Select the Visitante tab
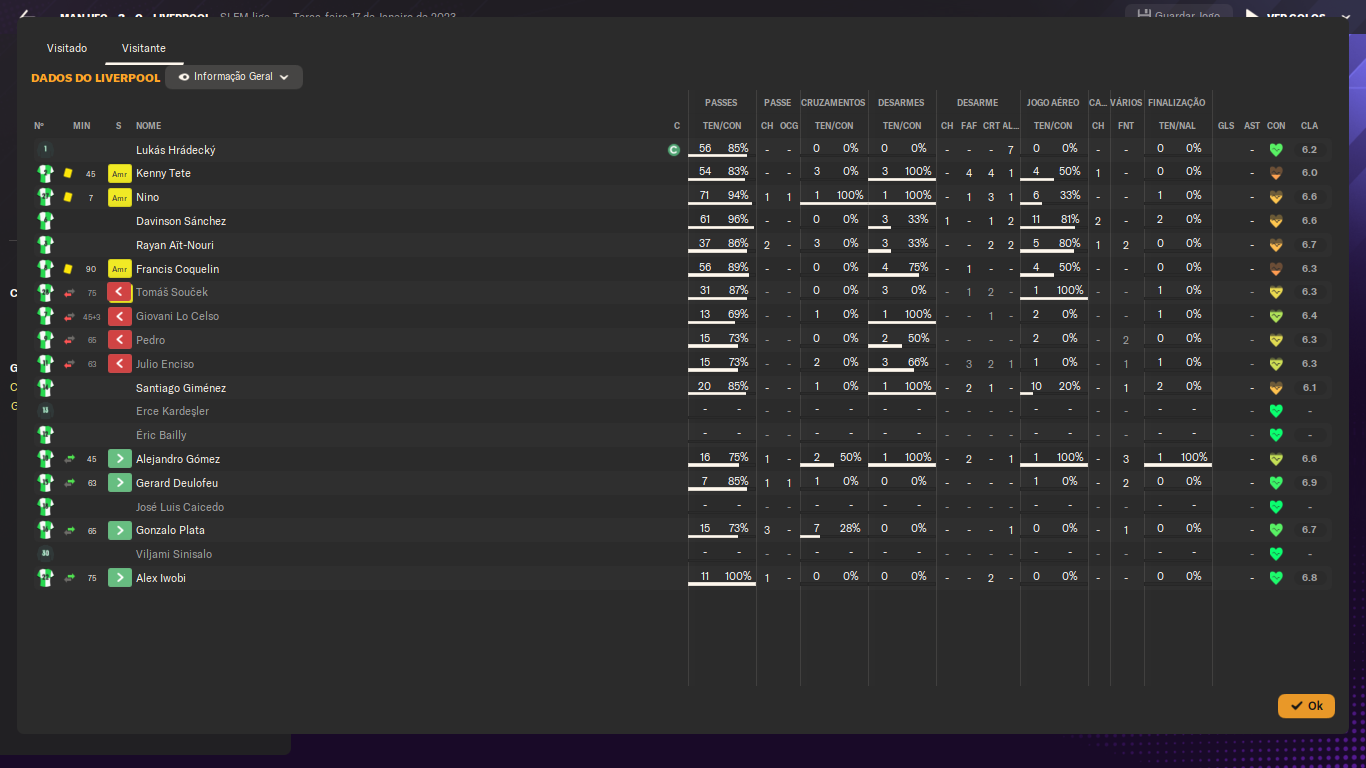The width and height of the screenshot is (1366, 768). point(144,48)
